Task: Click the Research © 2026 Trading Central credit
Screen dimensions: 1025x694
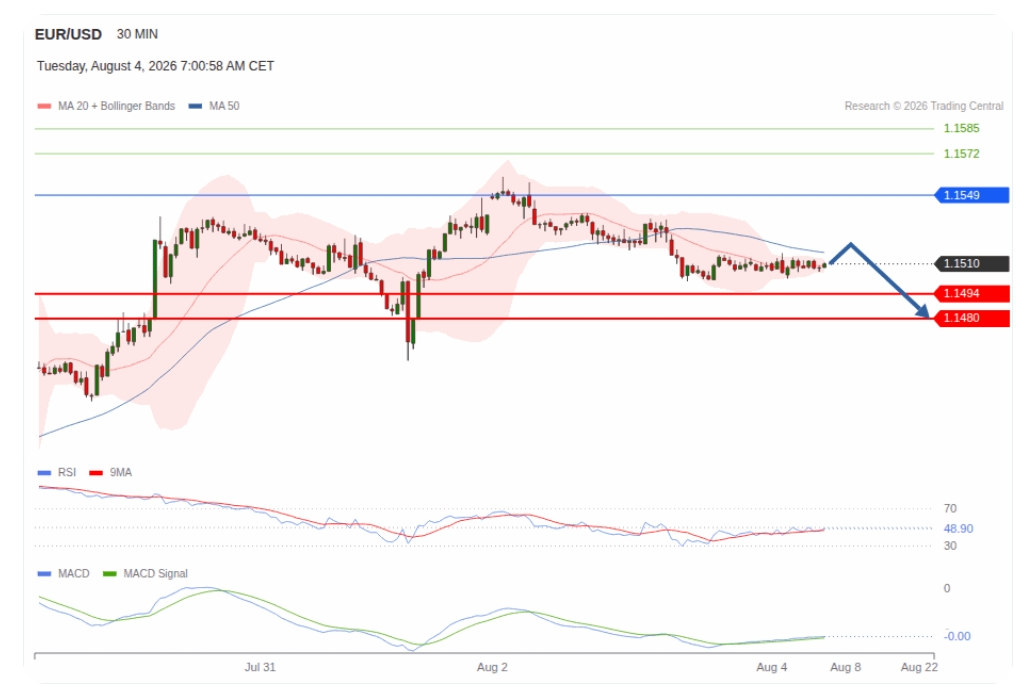Action: click(x=924, y=106)
